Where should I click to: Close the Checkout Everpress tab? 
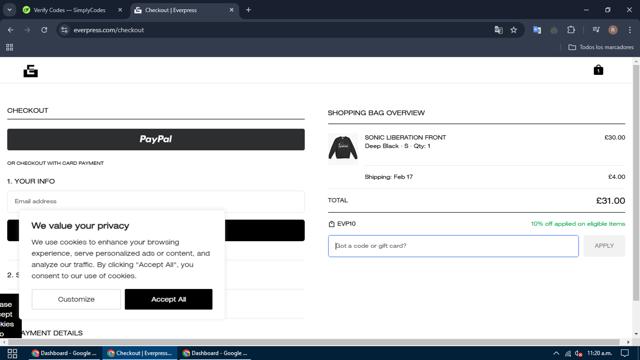pyautogui.click(x=231, y=10)
